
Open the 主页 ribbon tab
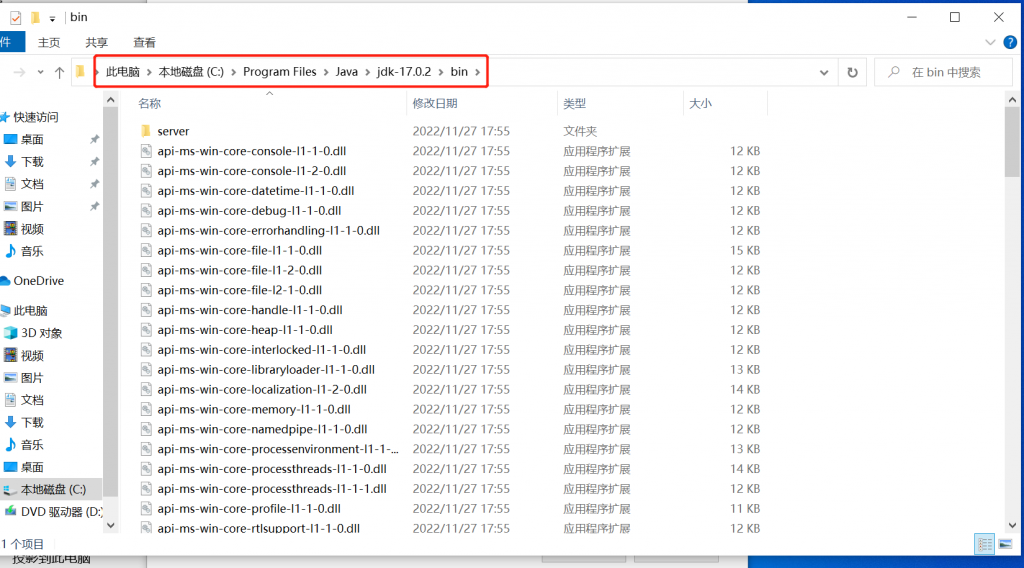49,42
